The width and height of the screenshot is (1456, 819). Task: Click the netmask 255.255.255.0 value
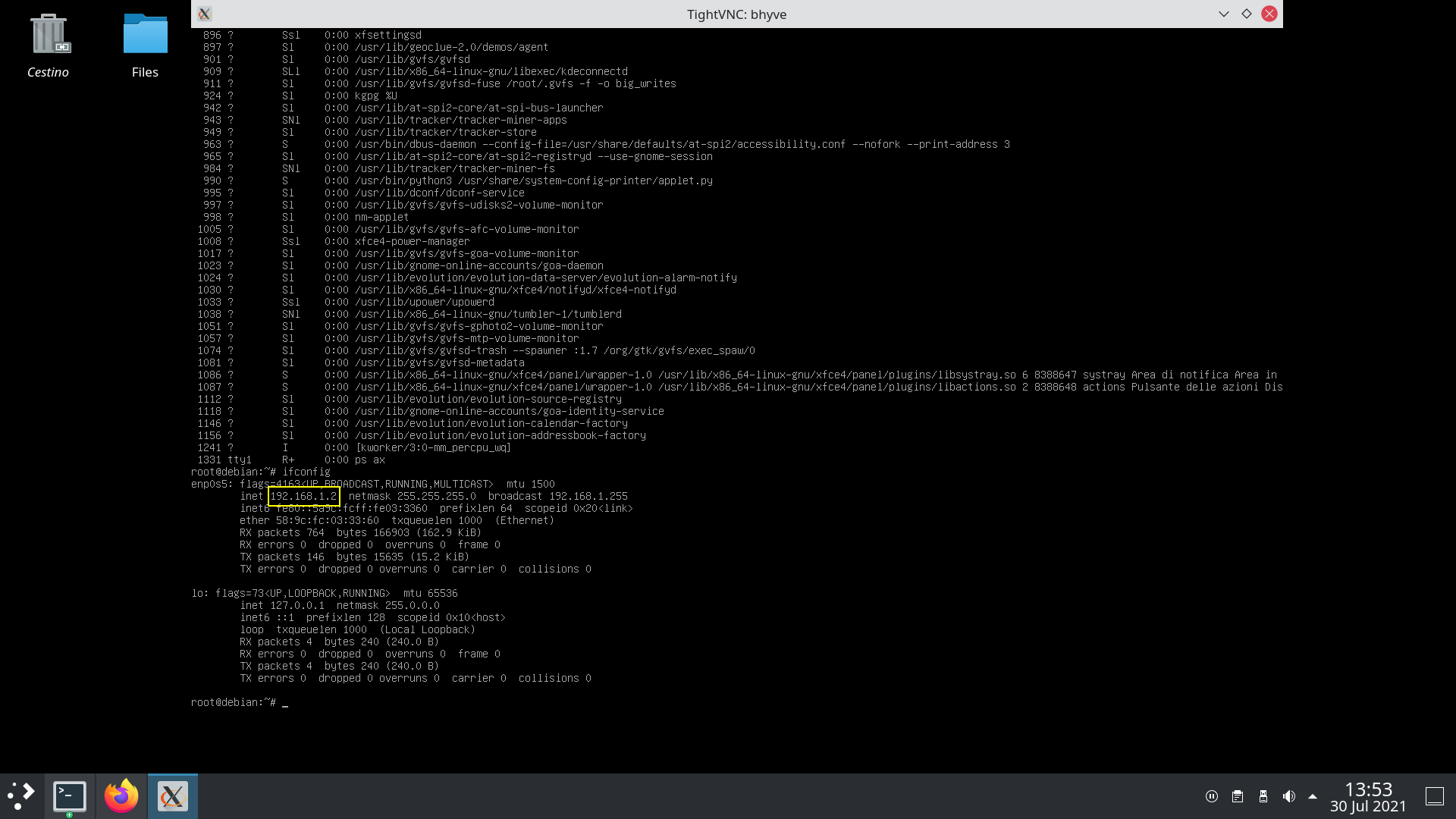point(437,496)
